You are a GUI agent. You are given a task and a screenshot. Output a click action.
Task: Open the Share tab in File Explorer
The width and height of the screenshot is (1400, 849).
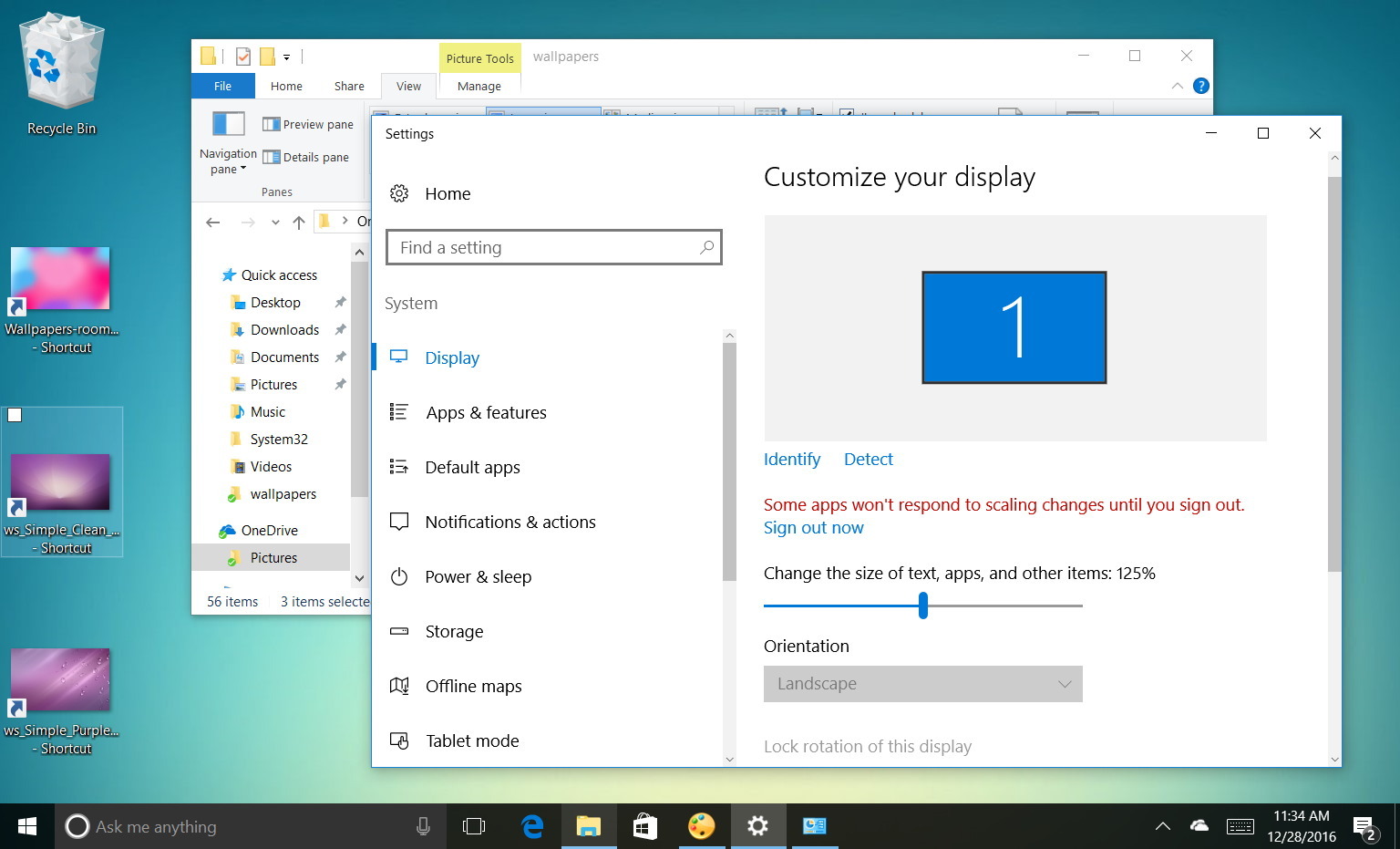click(x=348, y=86)
